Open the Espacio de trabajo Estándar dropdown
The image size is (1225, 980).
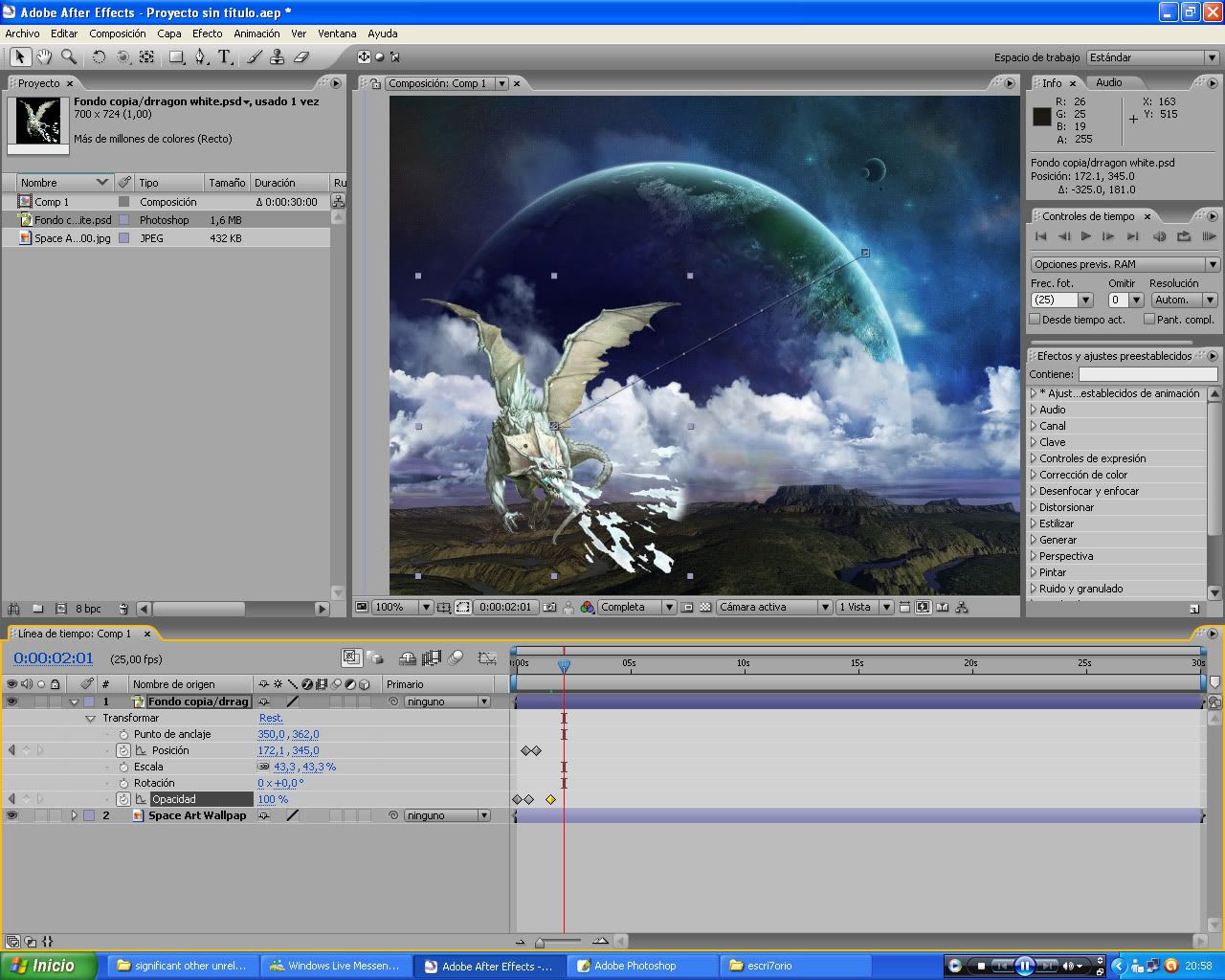tap(1152, 57)
